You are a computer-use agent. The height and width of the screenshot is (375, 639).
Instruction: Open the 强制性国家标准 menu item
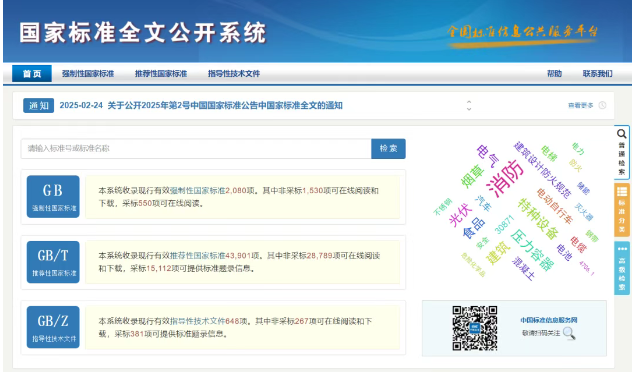[x=88, y=74]
